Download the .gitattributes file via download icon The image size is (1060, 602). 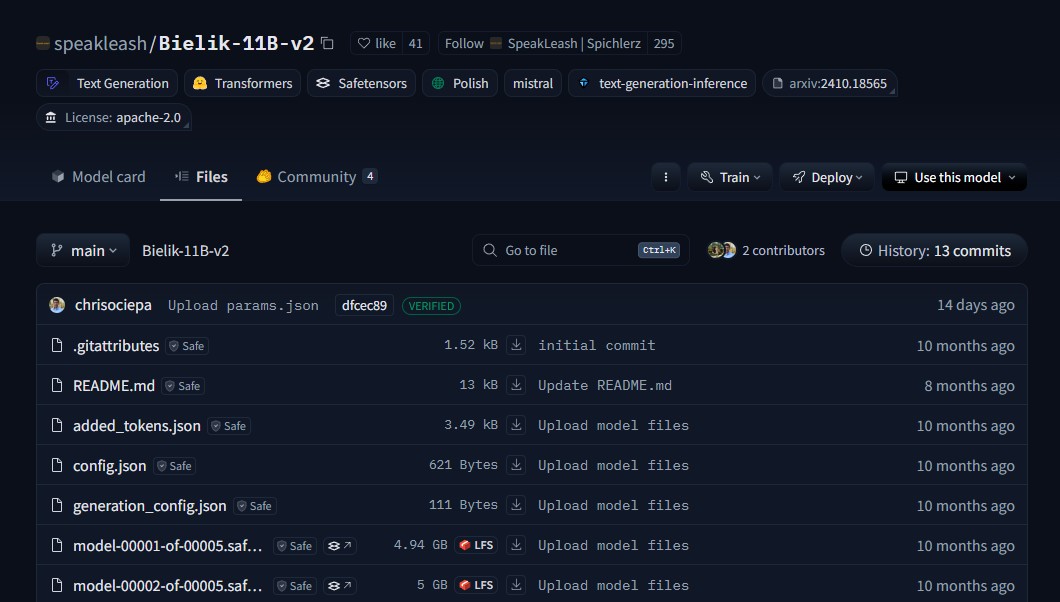(516, 345)
